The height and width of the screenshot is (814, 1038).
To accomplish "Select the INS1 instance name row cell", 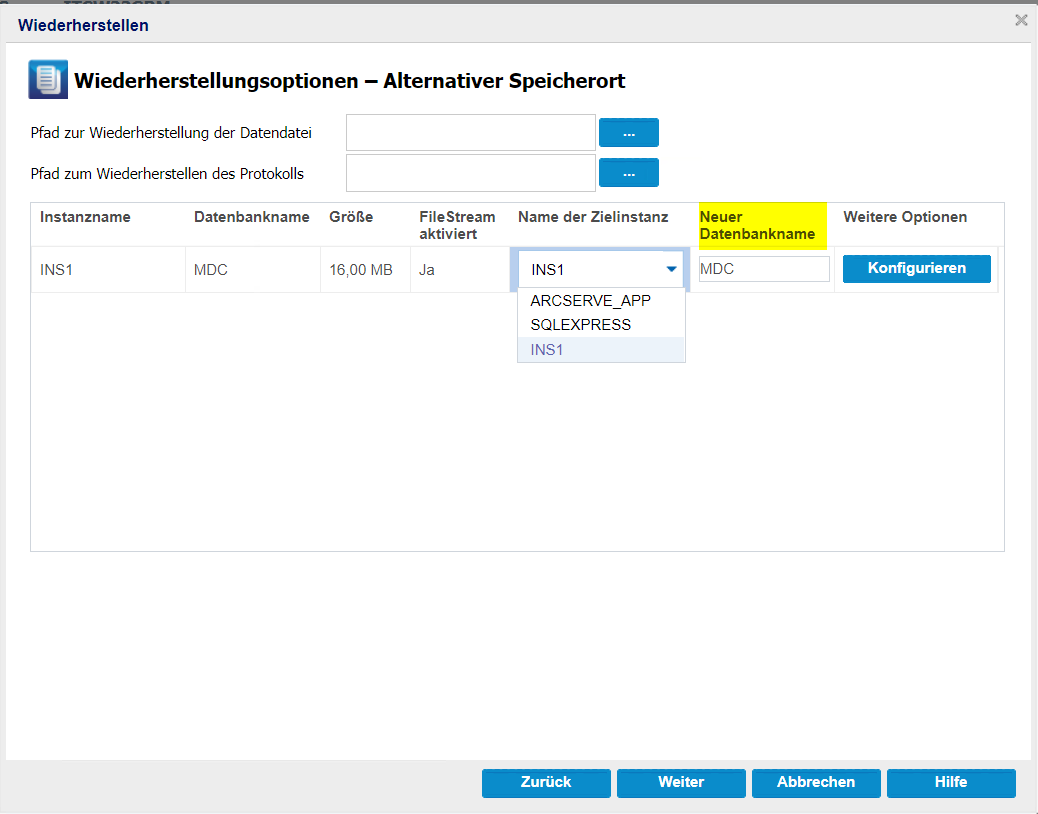I will [x=56, y=269].
